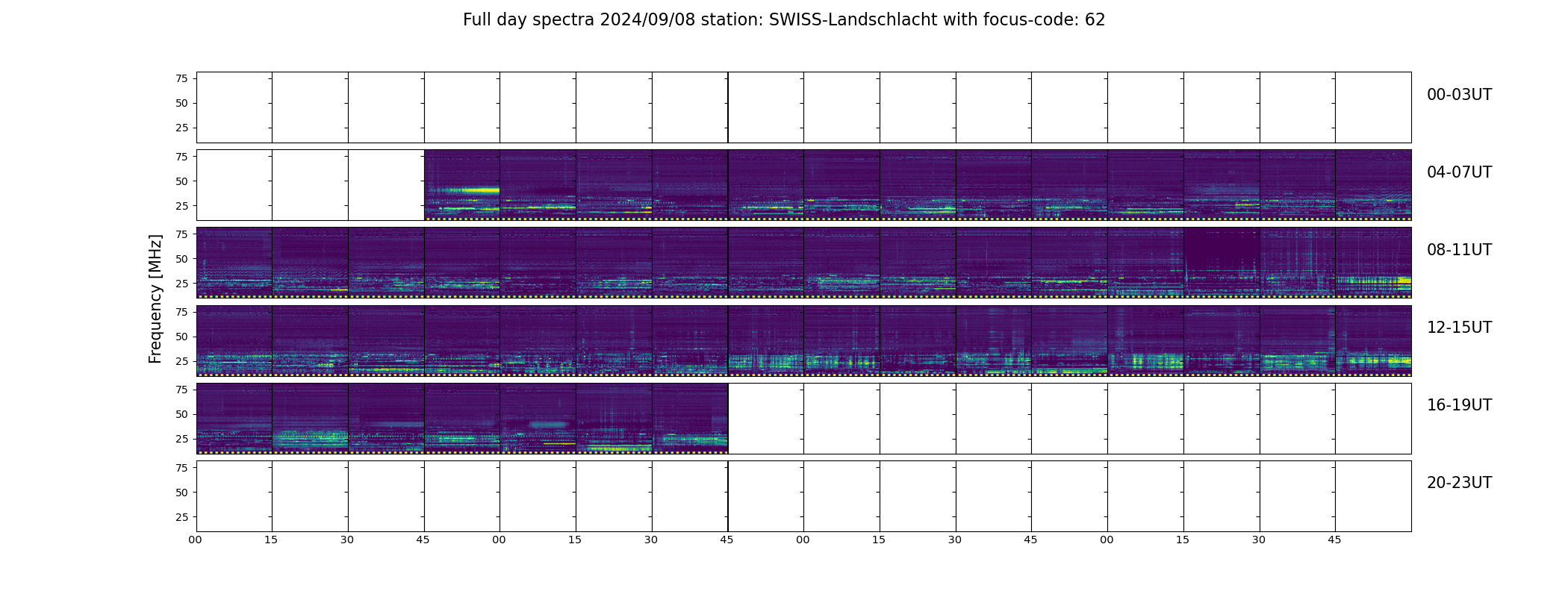The image size is (1568, 597).
Task: Click the 75 tick label of 16-19UT row
Action: (181, 390)
